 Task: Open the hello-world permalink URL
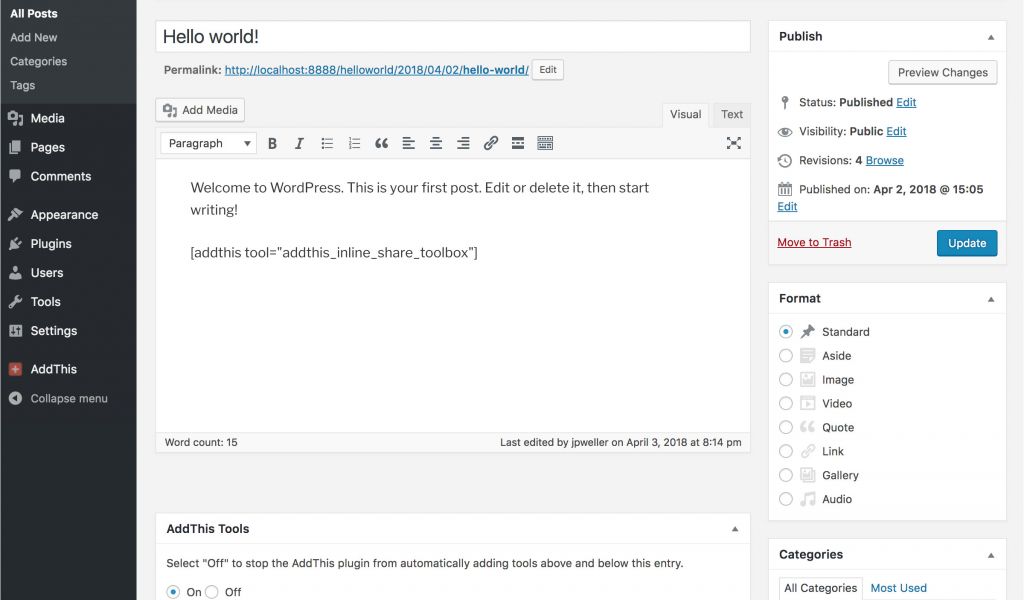[377, 70]
